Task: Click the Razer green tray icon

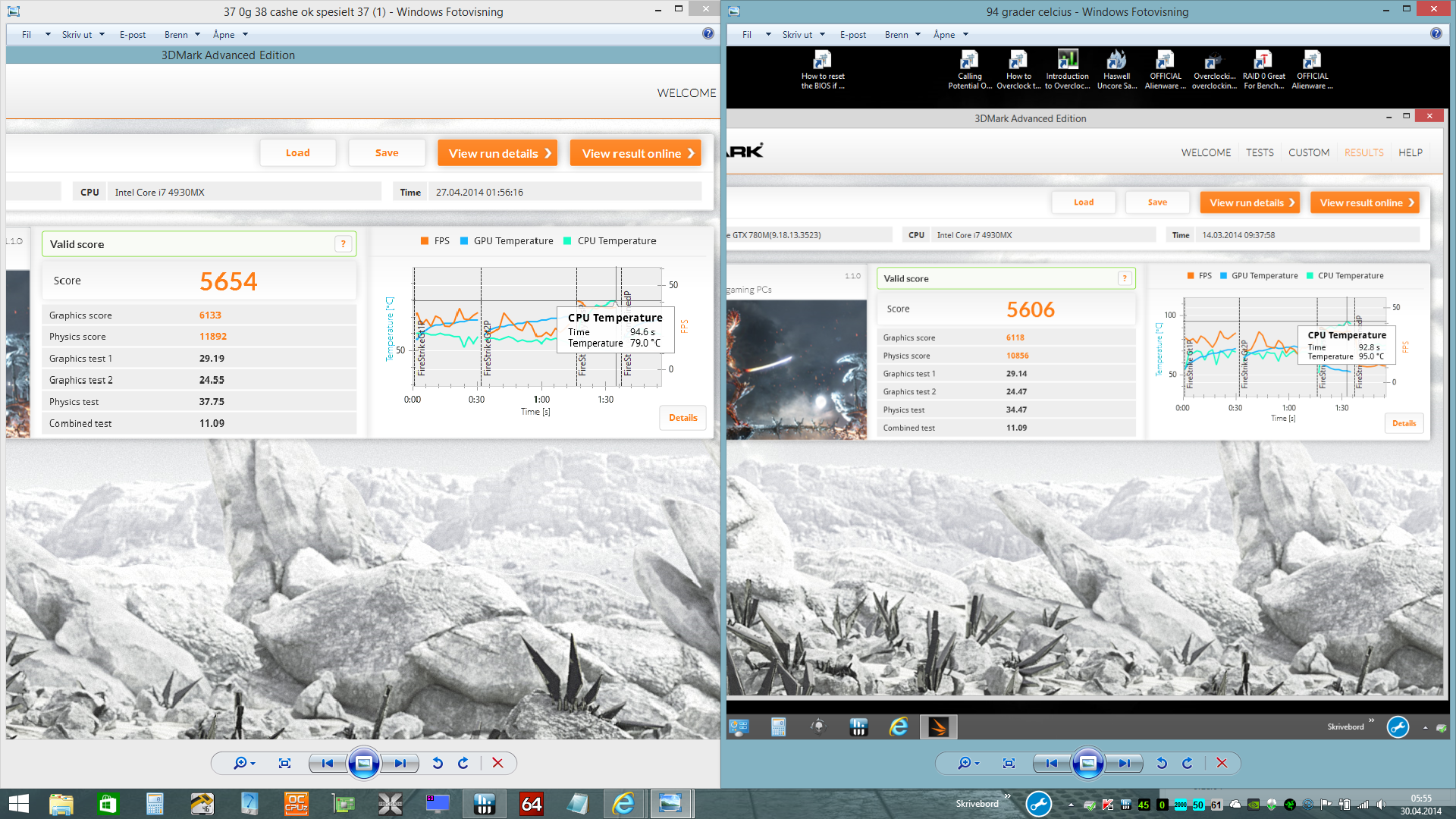Action: (x=1290, y=805)
